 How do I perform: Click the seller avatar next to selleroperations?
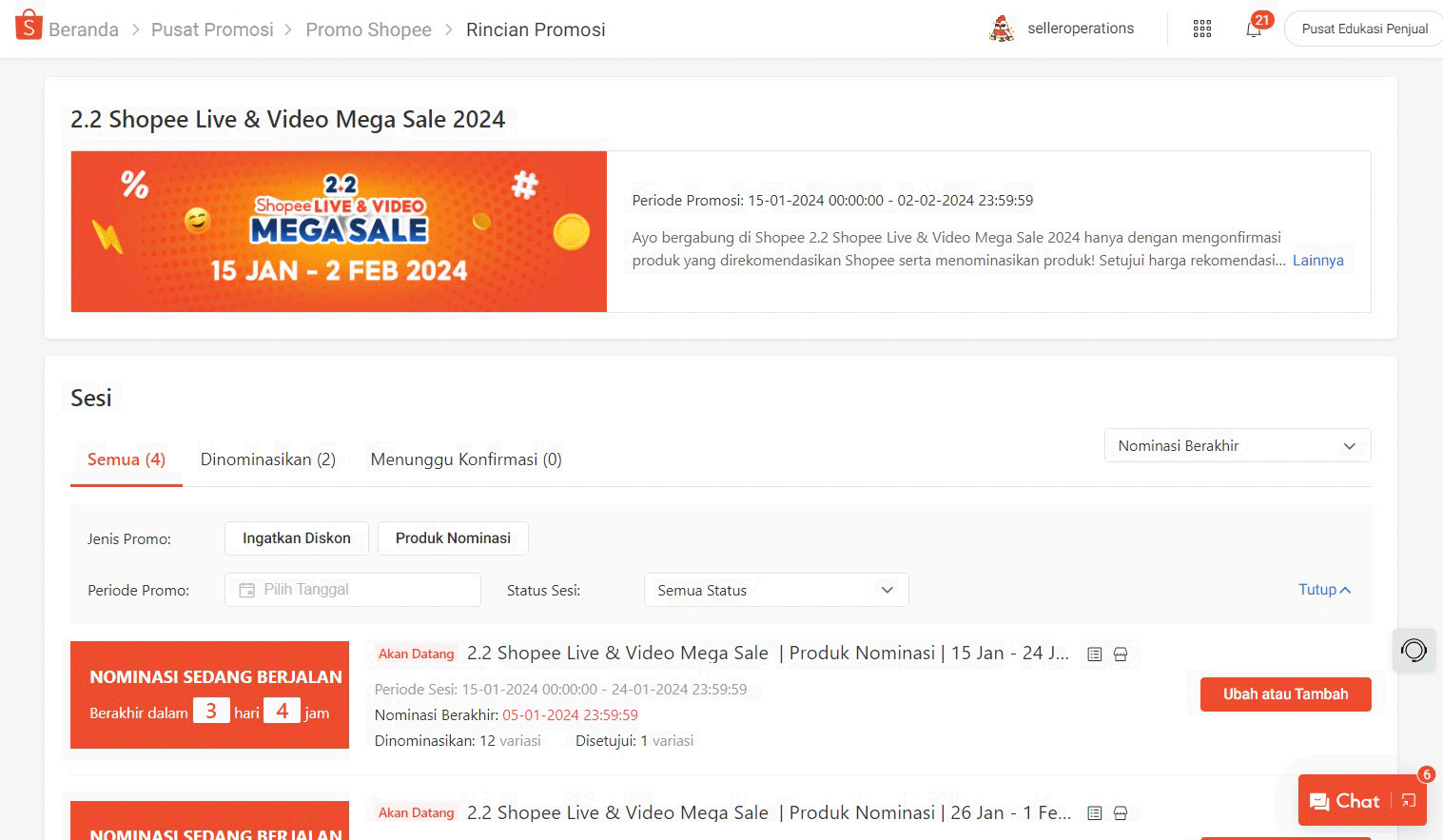tap(1002, 29)
